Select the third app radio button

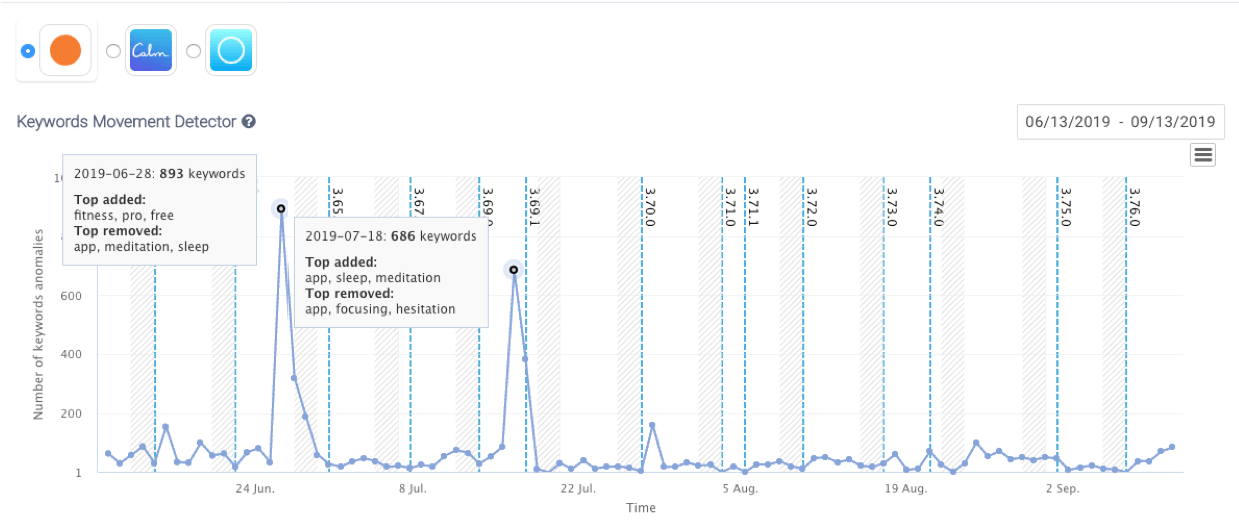194,51
